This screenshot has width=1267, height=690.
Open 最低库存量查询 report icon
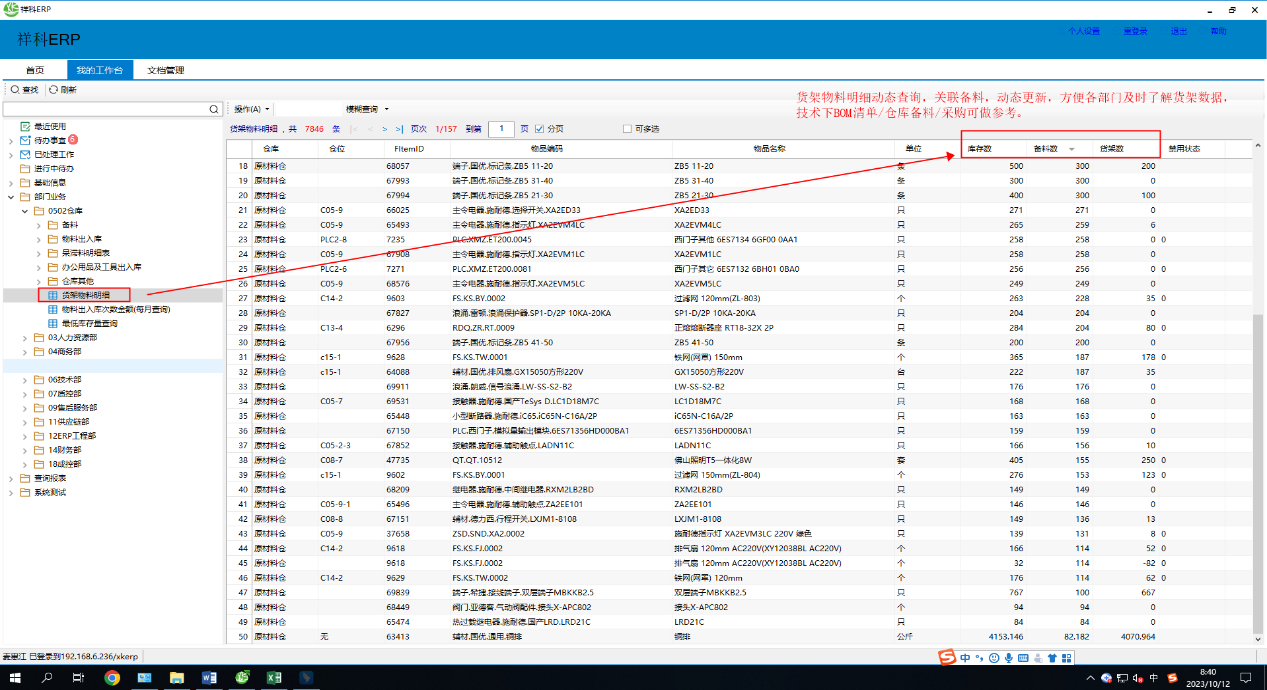coord(53,323)
